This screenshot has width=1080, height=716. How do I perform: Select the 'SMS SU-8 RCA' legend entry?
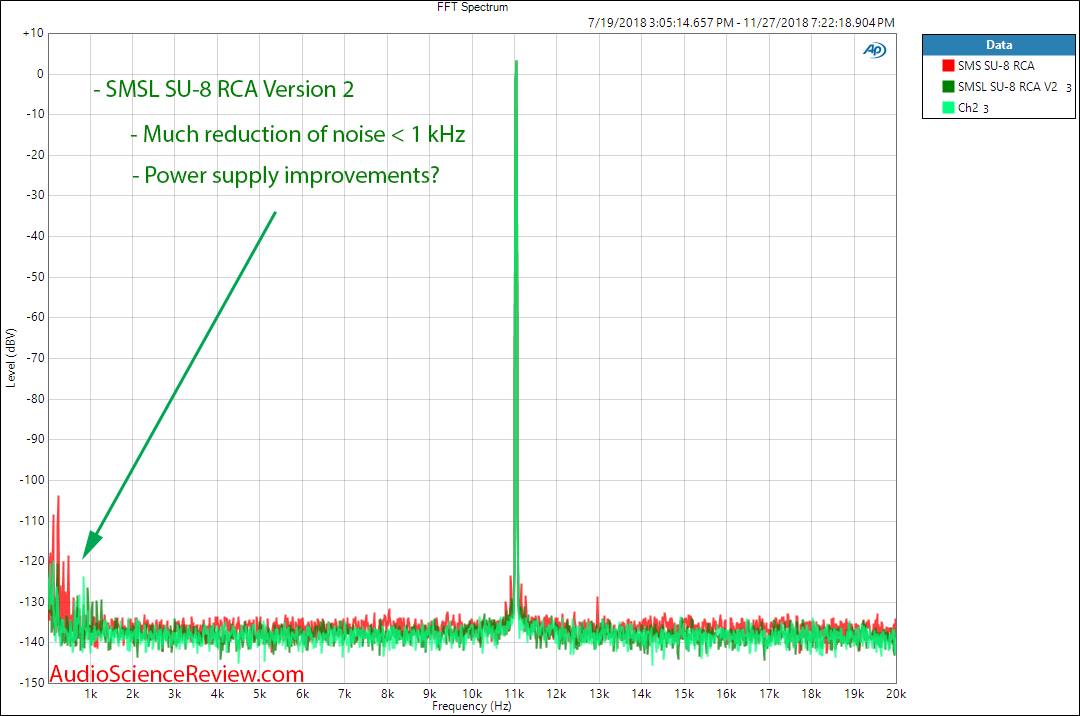point(996,65)
